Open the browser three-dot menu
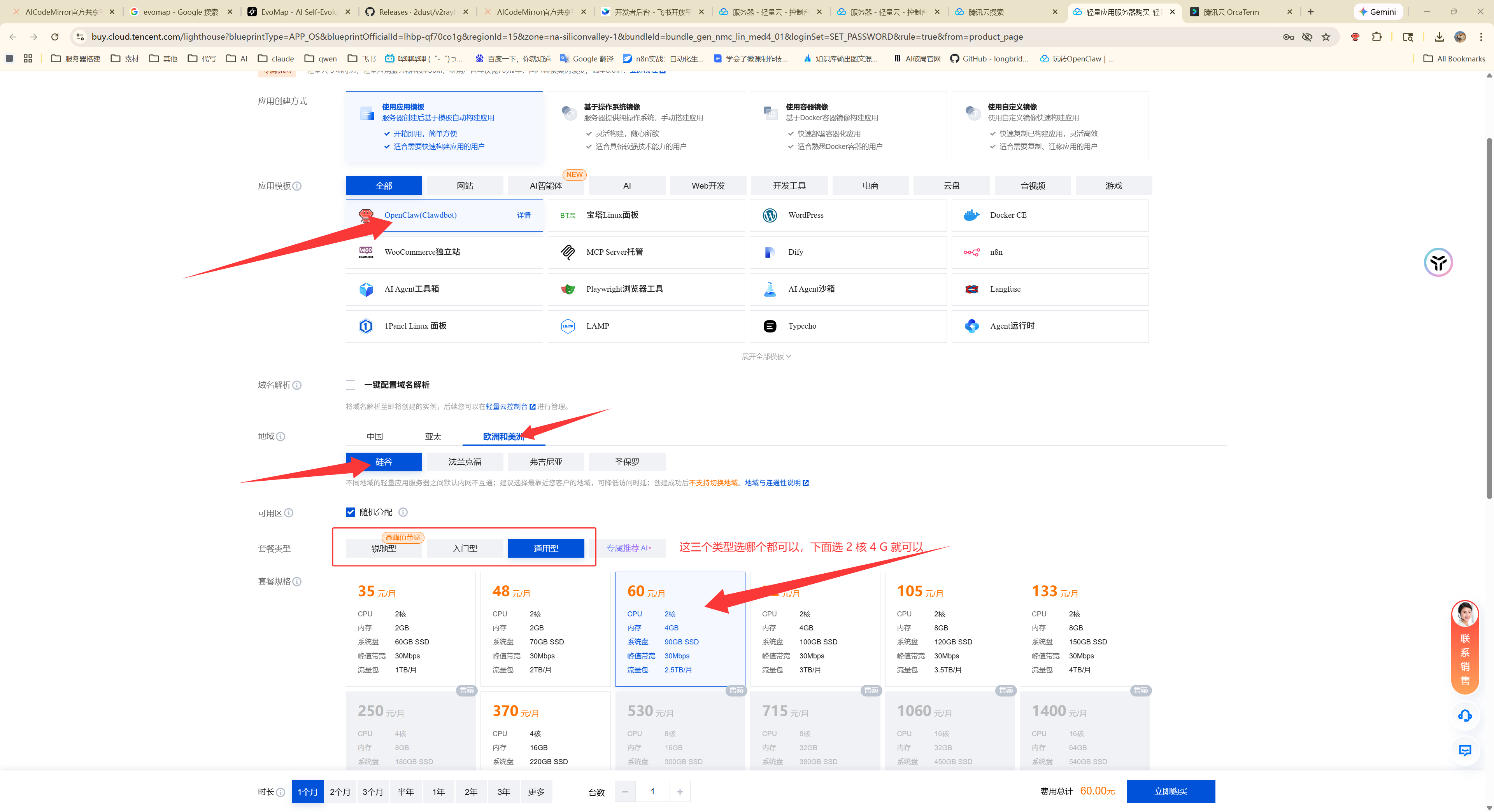The image size is (1494, 812). click(x=1481, y=37)
